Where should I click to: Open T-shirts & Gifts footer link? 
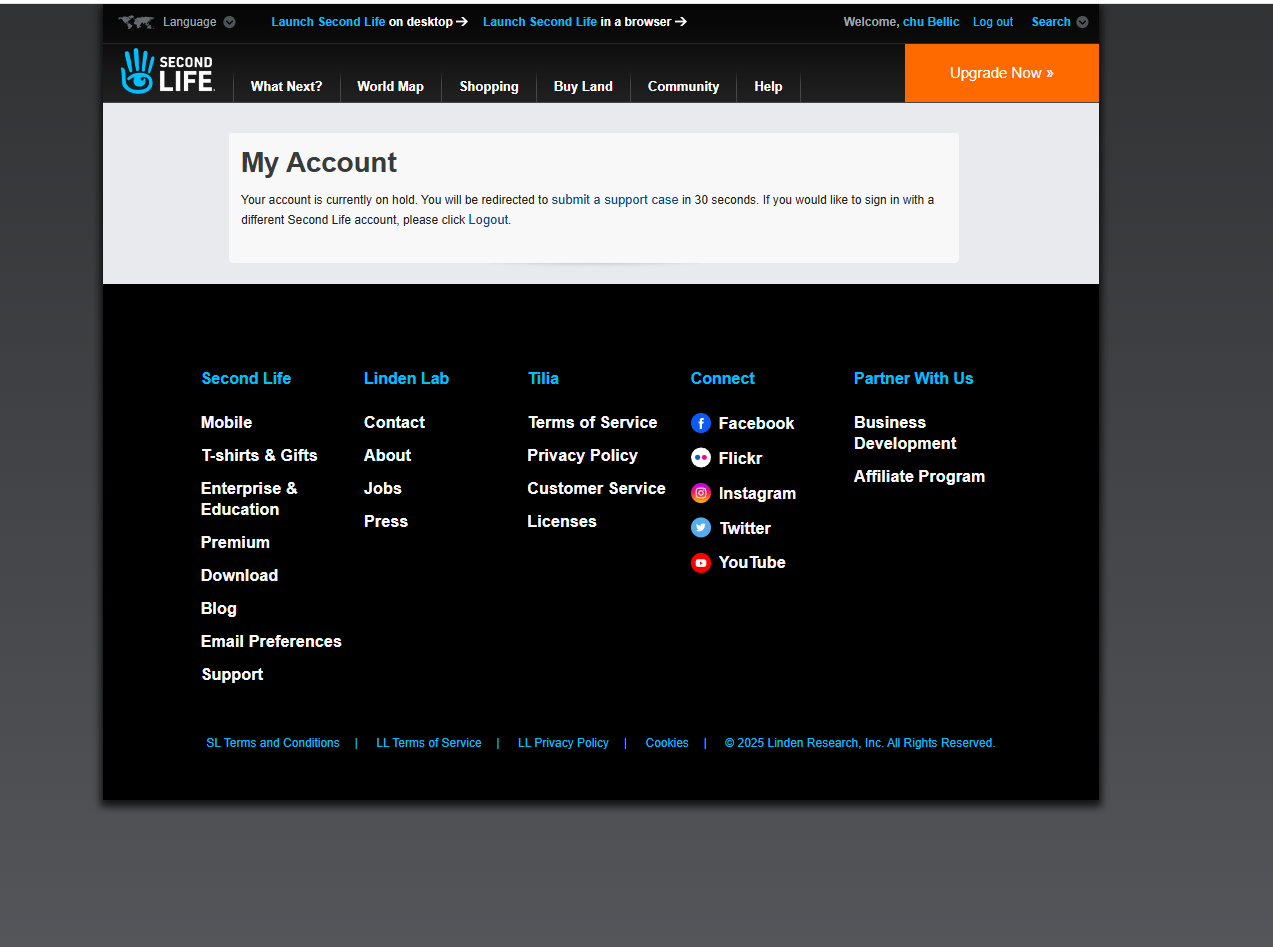click(259, 456)
